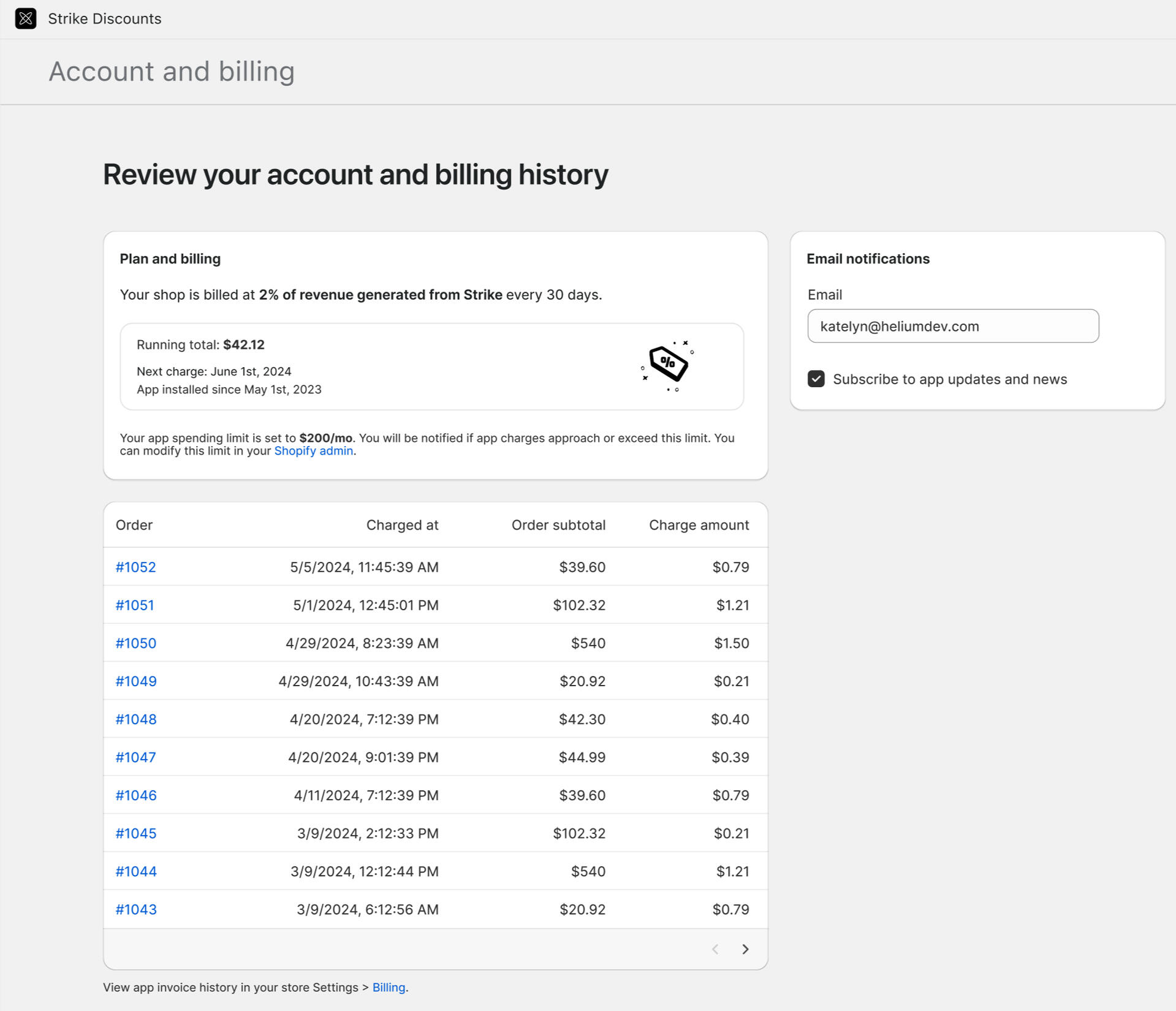Screen dimensions: 1176x1011
Task: Open order #1052
Action: coord(135,567)
